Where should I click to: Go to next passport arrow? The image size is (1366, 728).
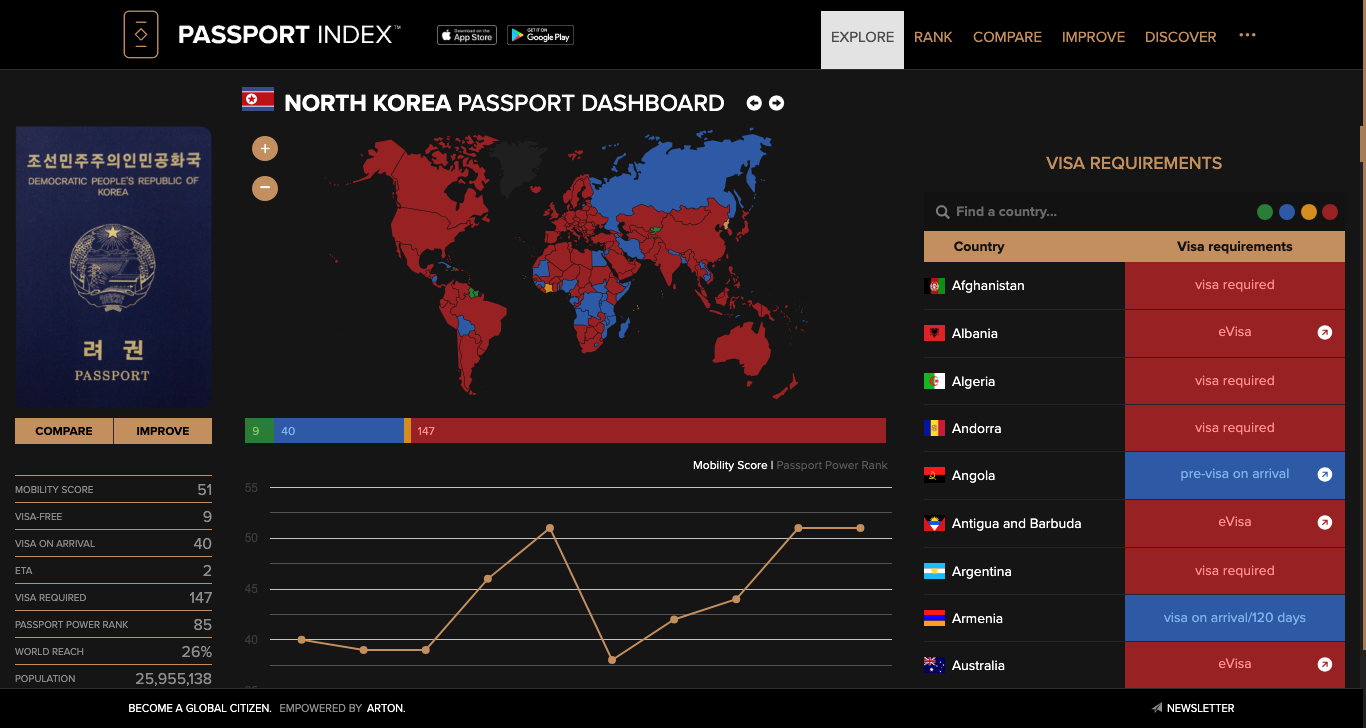click(x=776, y=103)
